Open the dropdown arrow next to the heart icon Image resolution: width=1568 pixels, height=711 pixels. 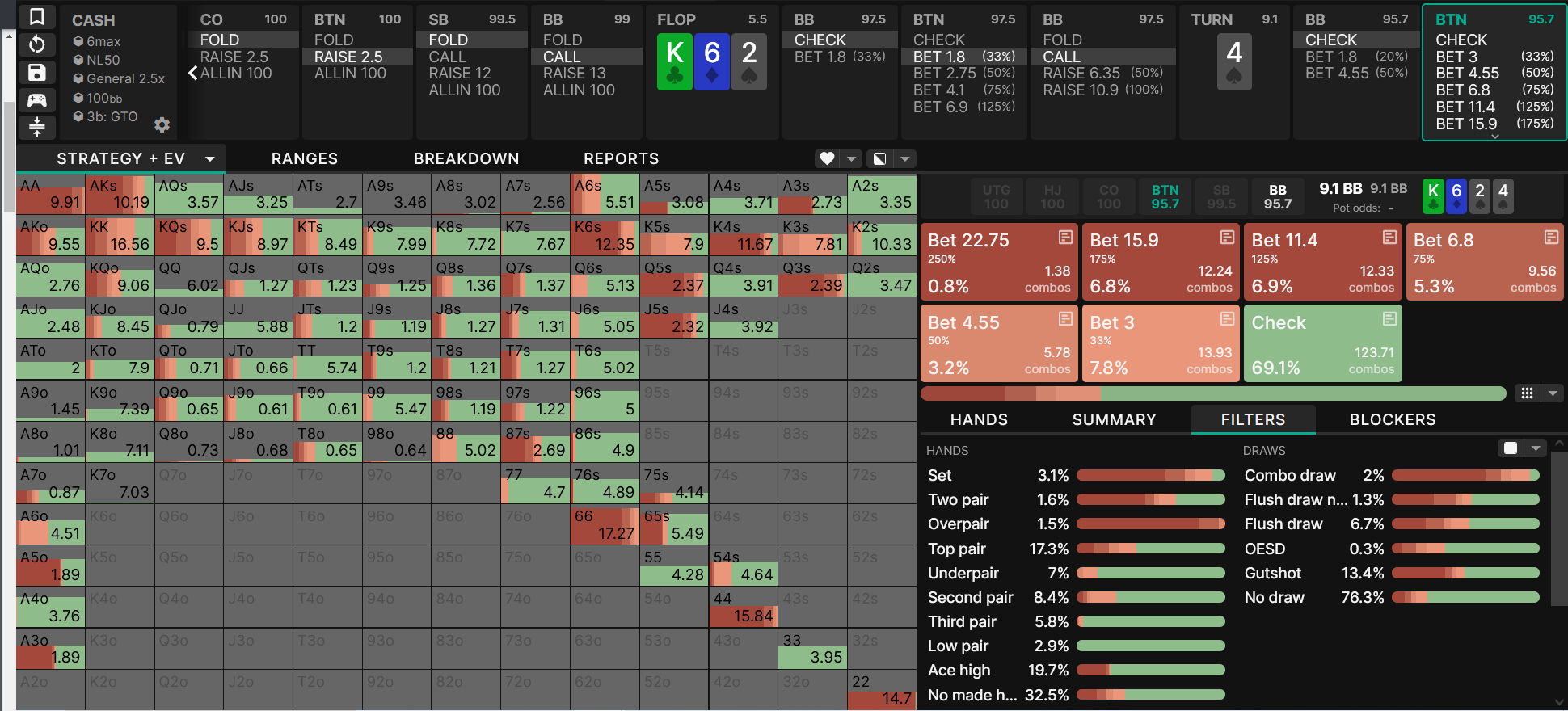click(x=851, y=158)
